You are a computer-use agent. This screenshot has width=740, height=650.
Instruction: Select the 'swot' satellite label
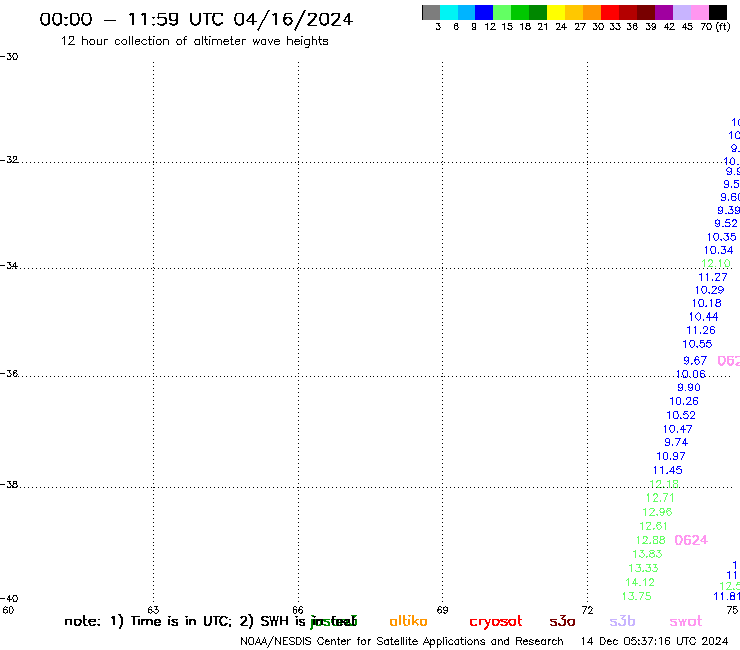(686, 621)
